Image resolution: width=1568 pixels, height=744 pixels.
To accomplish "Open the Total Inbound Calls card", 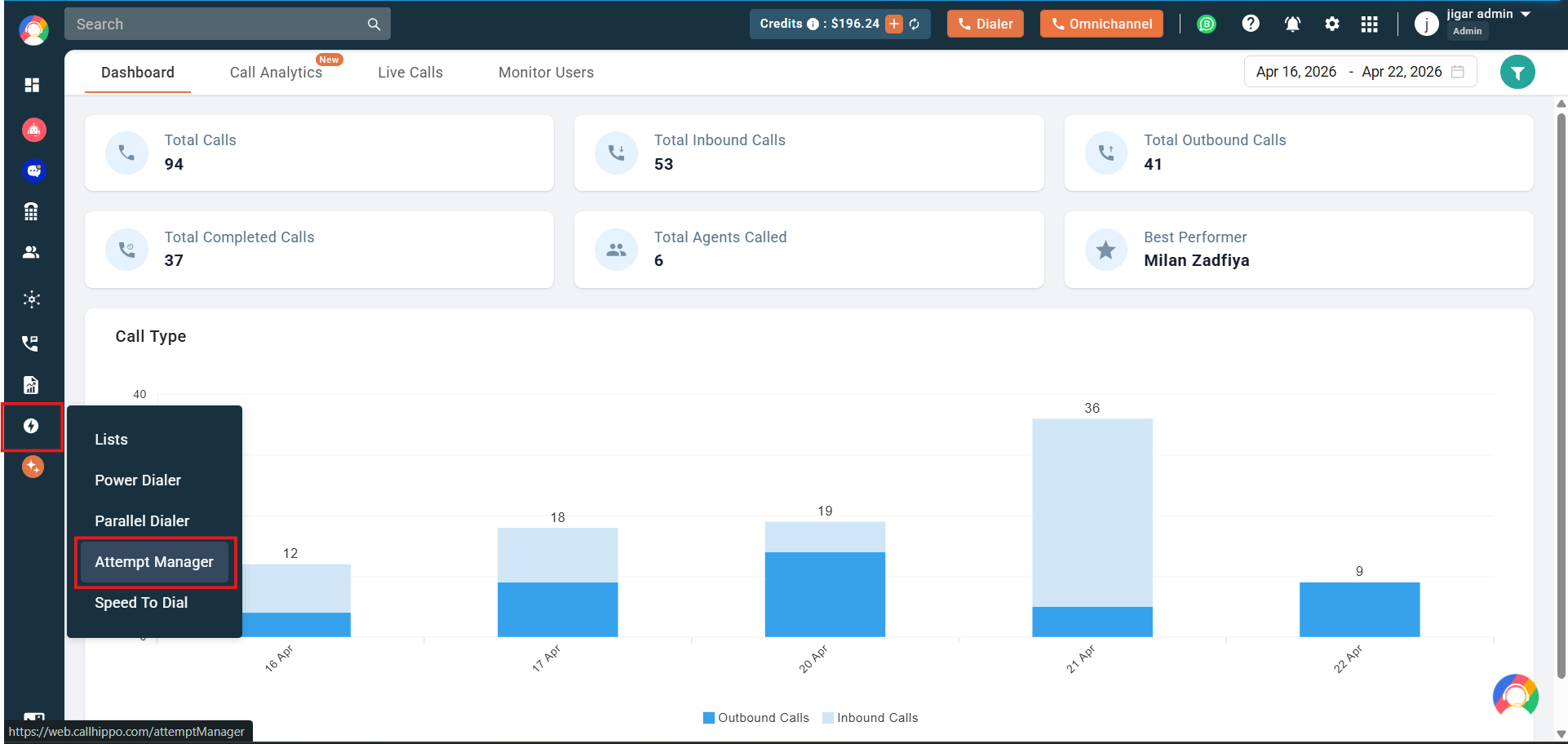I will 808,153.
